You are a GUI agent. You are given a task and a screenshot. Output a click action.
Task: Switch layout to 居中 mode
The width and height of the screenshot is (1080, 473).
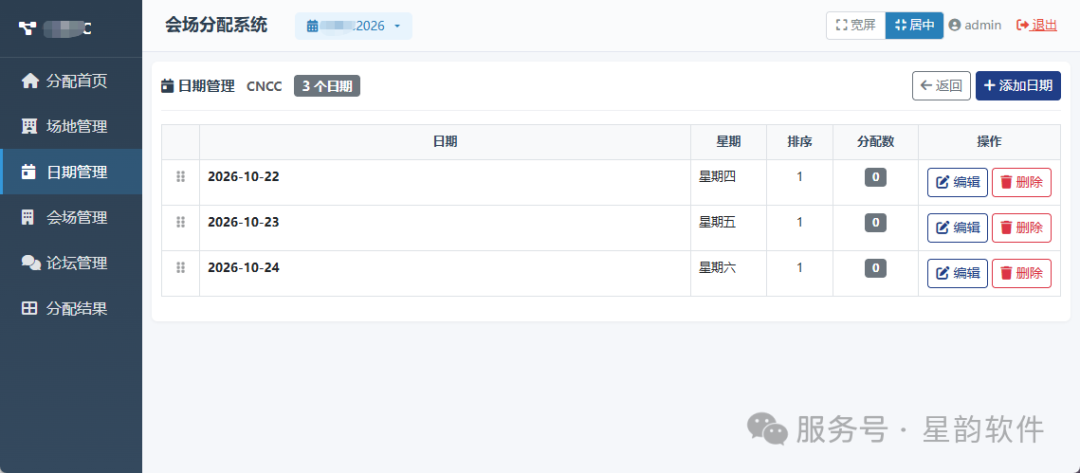point(915,25)
